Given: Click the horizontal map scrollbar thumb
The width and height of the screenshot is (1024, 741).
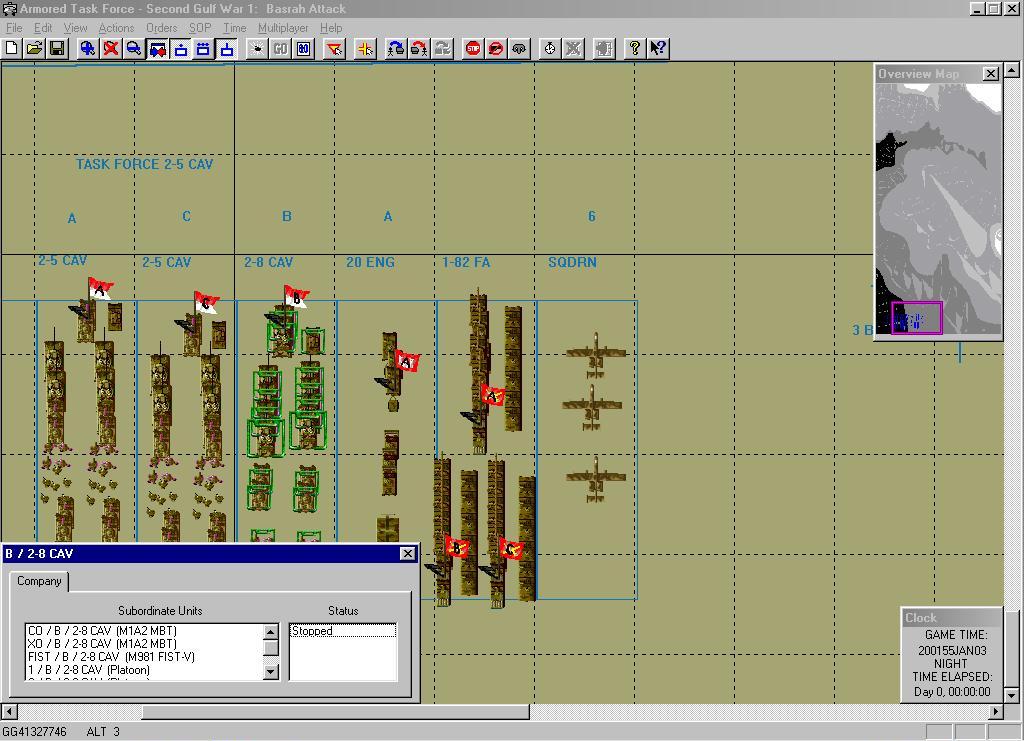Looking at the screenshot, I should [335, 712].
